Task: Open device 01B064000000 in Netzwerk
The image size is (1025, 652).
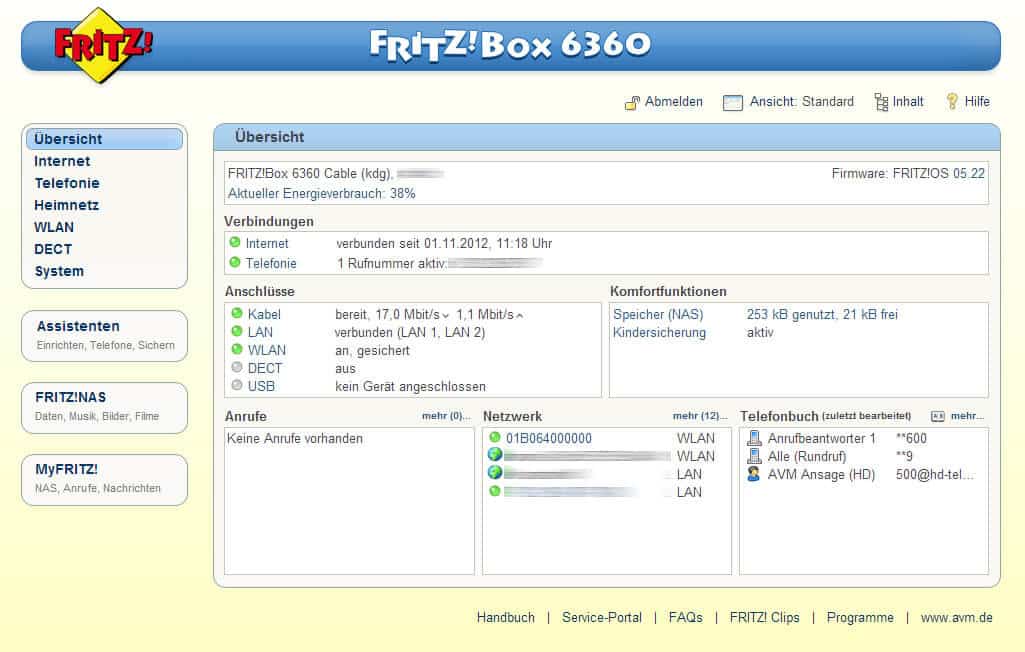Action: (x=548, y=438)
